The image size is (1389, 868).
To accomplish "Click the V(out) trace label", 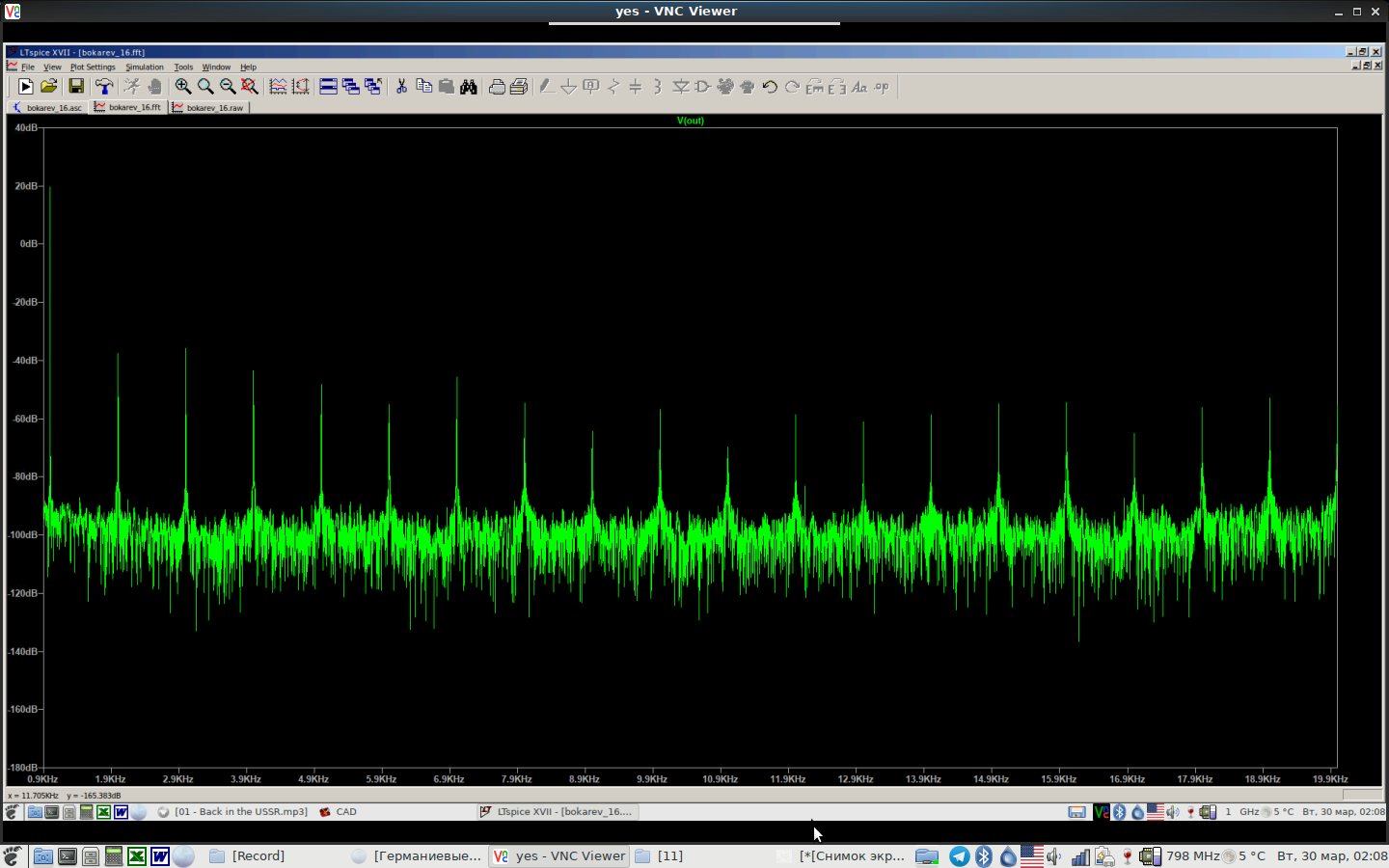I will click(691, 121).
